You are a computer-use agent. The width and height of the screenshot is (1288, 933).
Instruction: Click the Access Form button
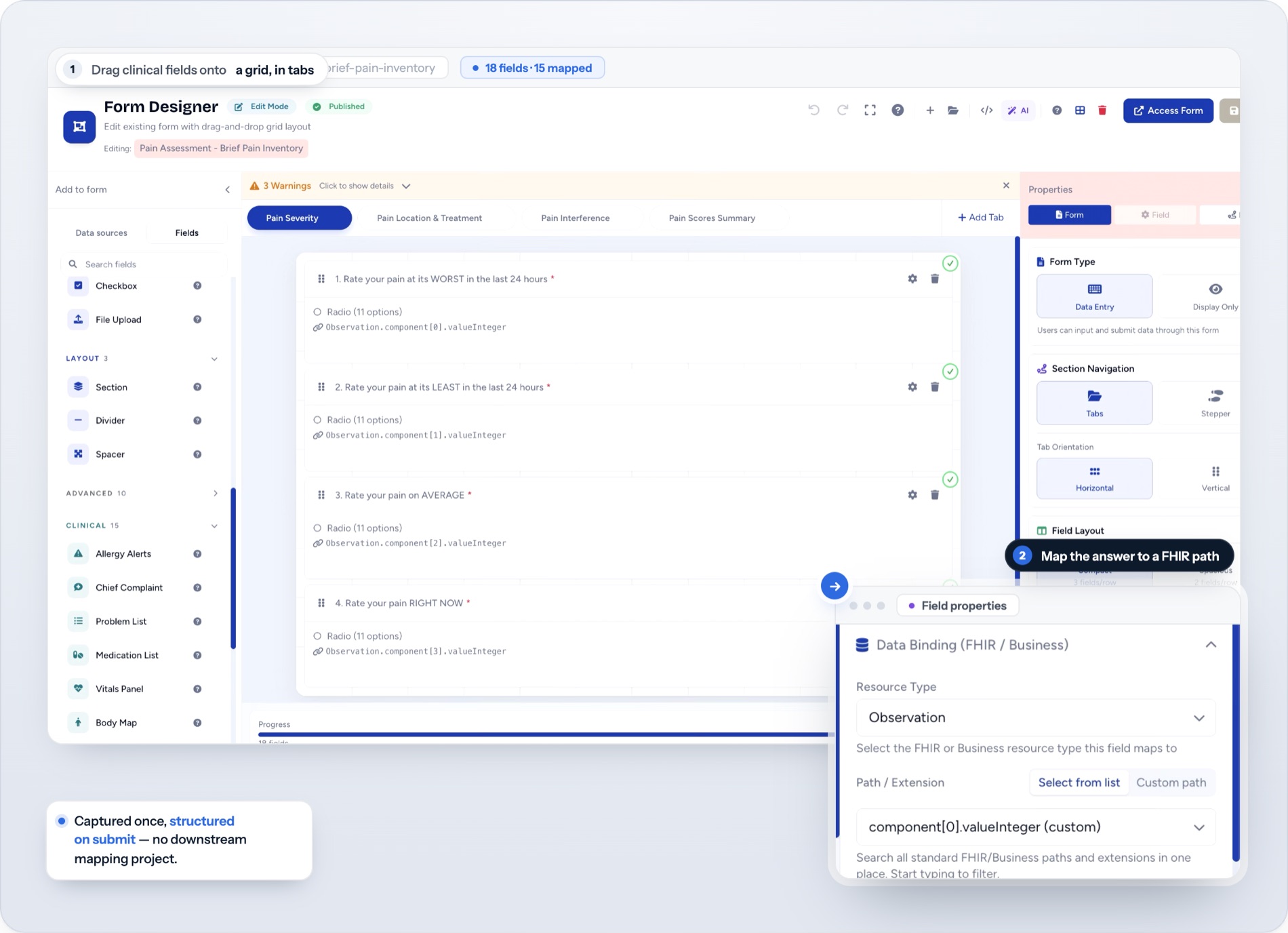[x=1168, y=111]
